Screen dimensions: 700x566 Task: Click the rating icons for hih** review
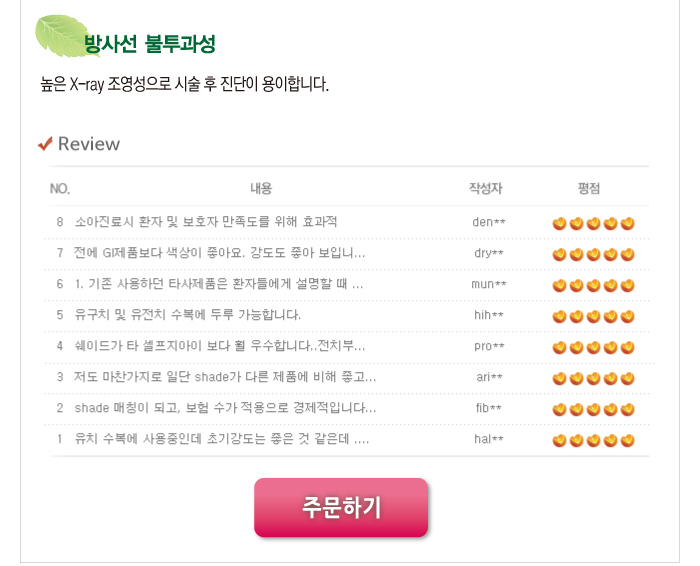coord(593,316)
